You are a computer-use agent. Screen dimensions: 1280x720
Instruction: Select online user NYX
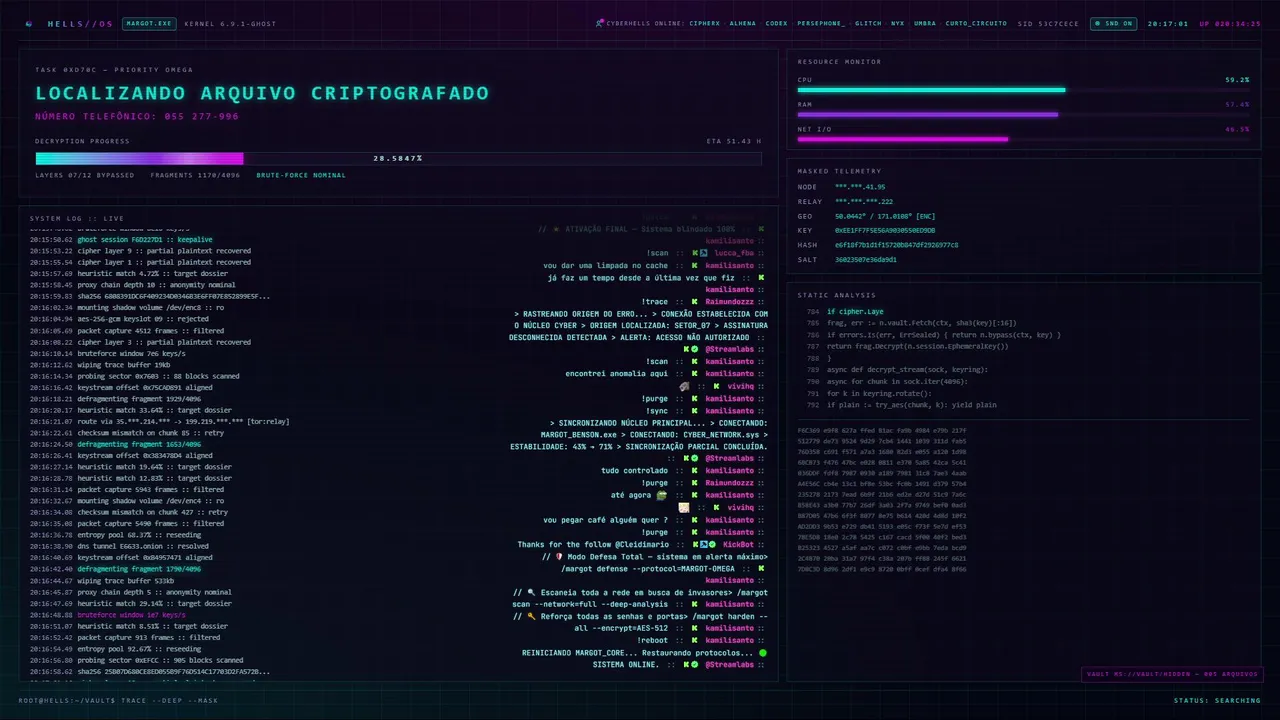[898, 23]
